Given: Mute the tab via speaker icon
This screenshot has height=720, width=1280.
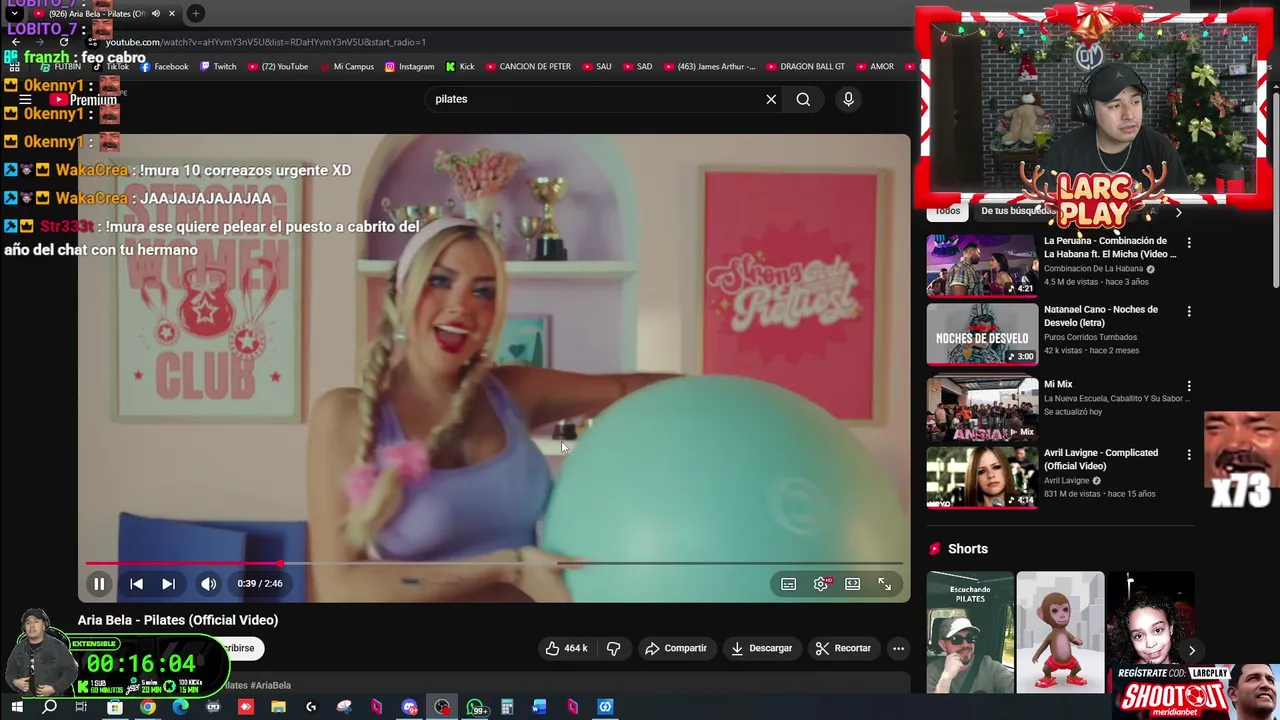Looking at the screenshot, I should click(x=155, y=14).
